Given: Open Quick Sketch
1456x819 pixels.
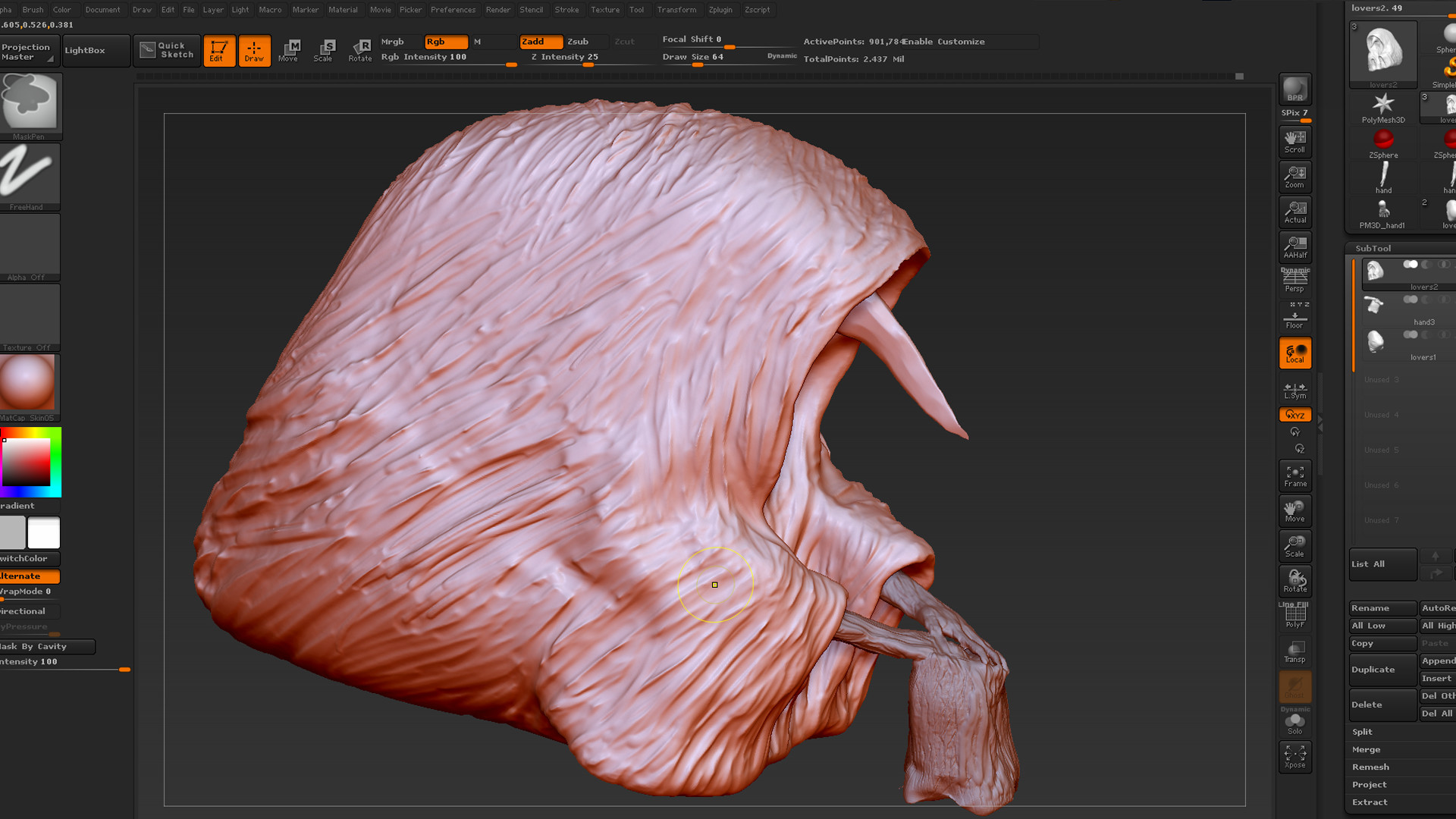Looking at the screenshot, I should (167, 51).
